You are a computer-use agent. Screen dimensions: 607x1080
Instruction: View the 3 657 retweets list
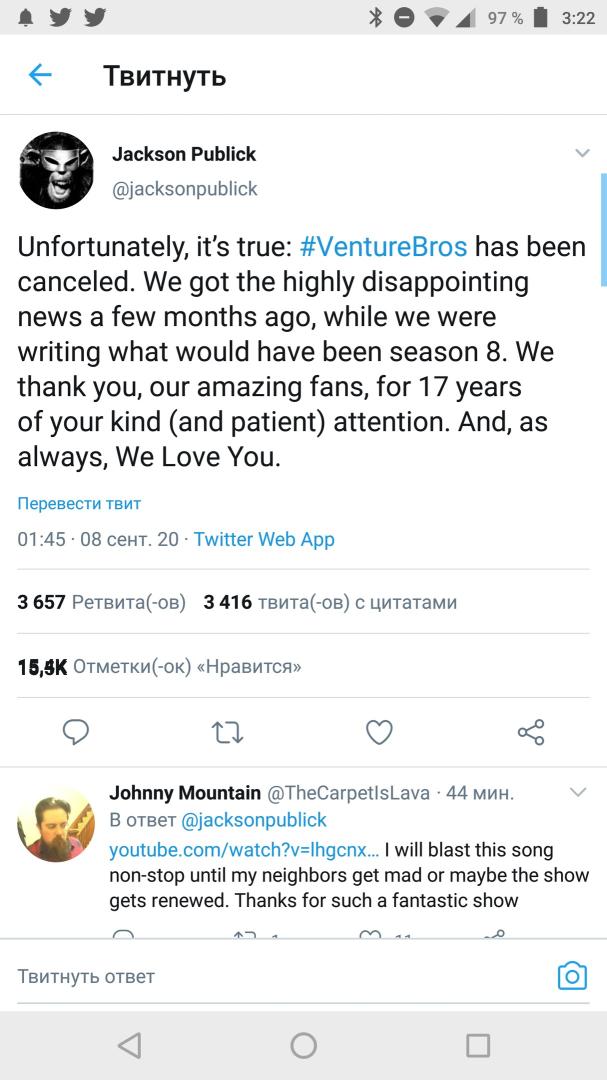tap(101, 602)
